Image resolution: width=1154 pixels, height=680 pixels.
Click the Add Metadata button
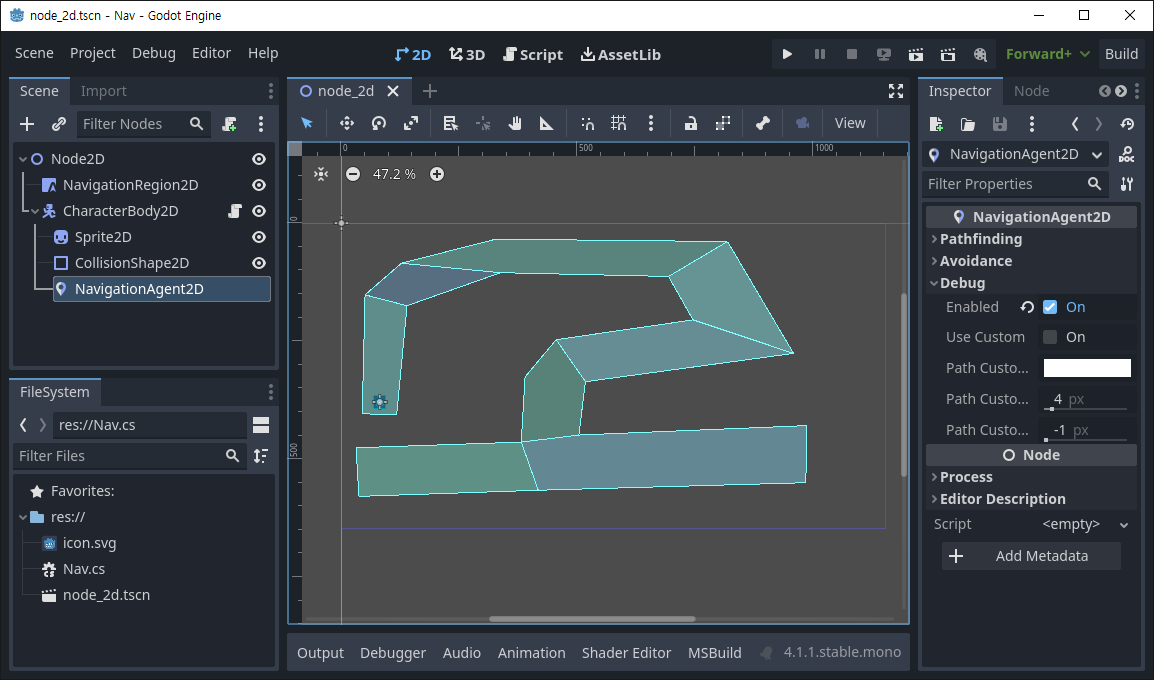1031,556
